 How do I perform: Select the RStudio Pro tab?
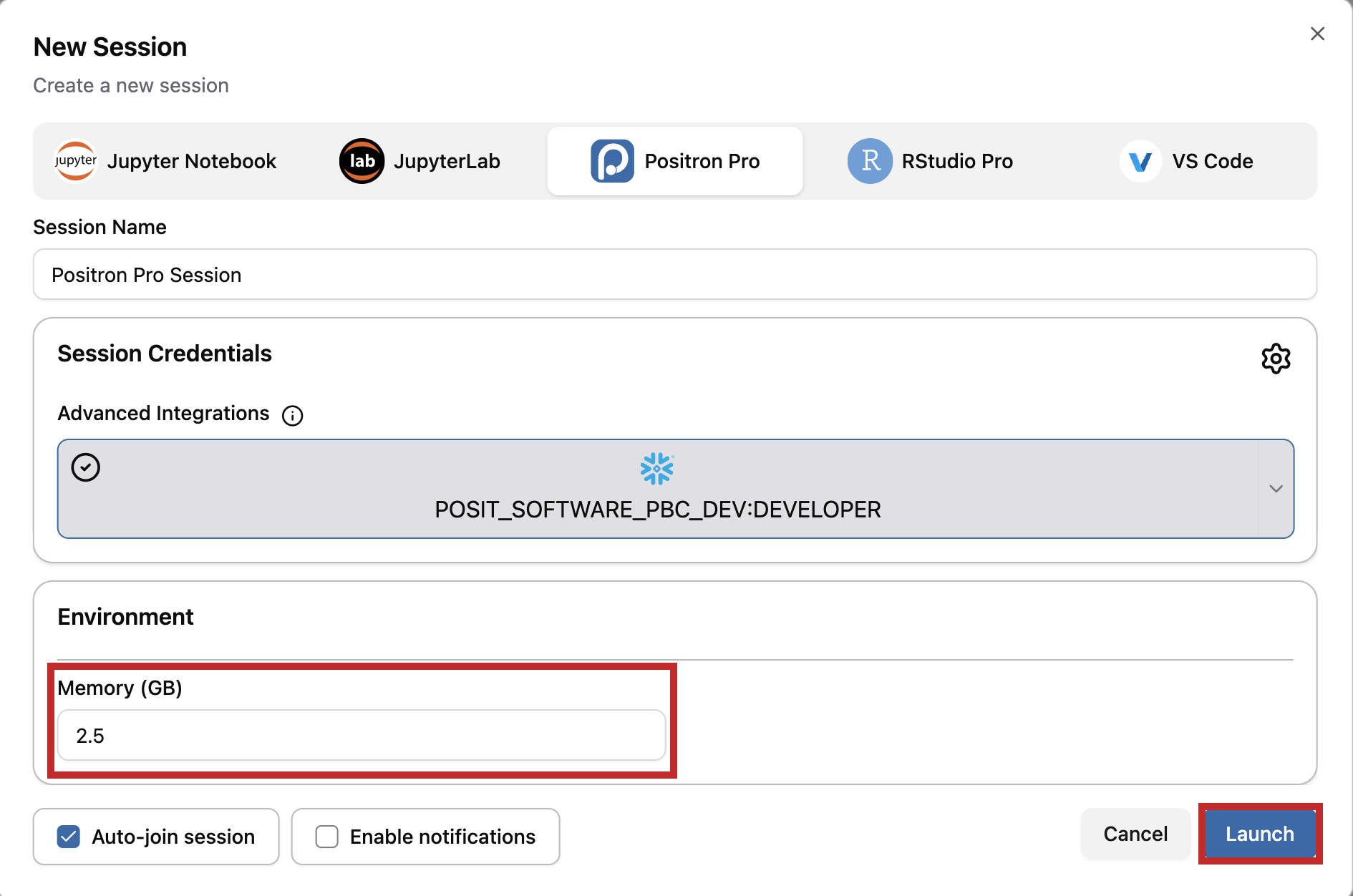coord(956,161)
